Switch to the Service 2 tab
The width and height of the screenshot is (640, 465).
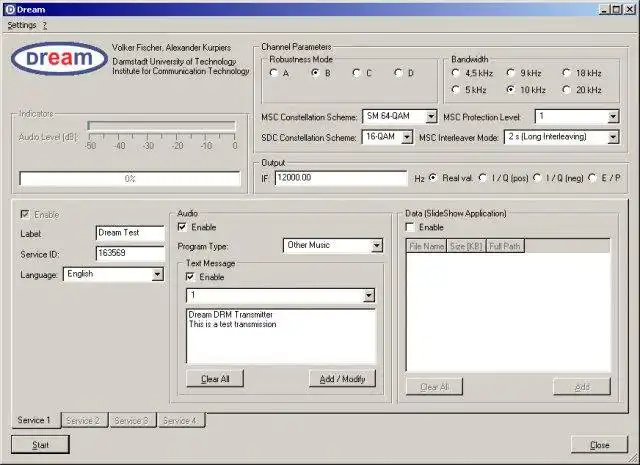pos(84,421)
